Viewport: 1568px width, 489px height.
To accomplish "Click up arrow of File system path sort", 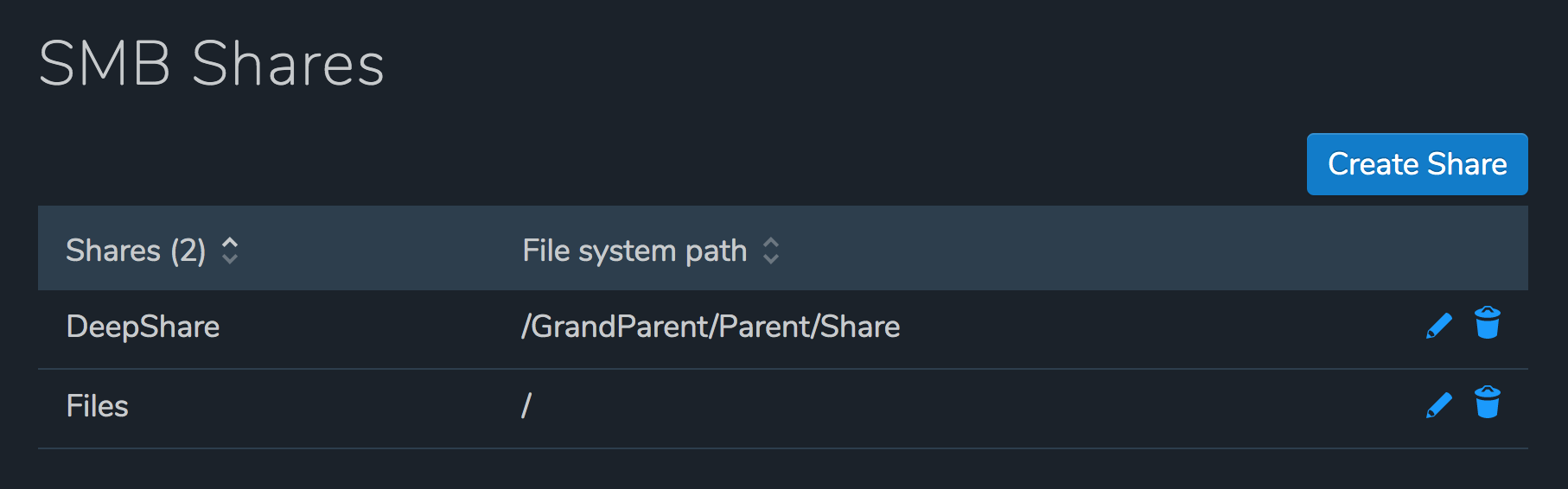I will 771,243.
